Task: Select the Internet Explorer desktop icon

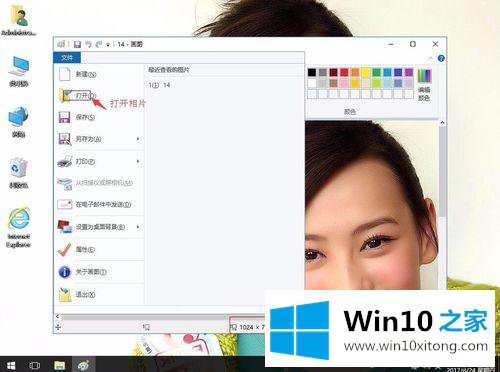Action: (x=19, y=227)
